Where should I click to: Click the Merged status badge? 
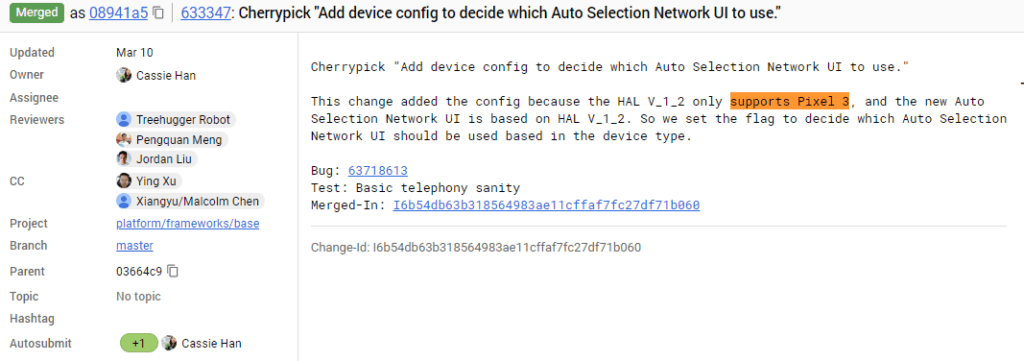37,12
